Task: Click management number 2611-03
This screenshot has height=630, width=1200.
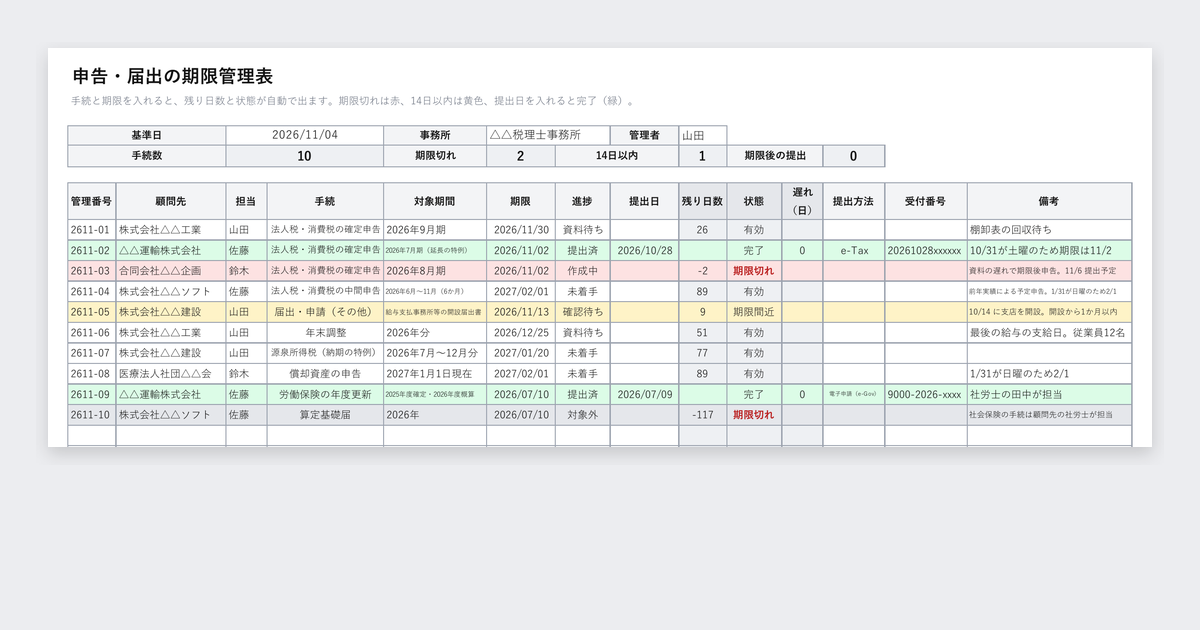Action: (x=92, y=271)
